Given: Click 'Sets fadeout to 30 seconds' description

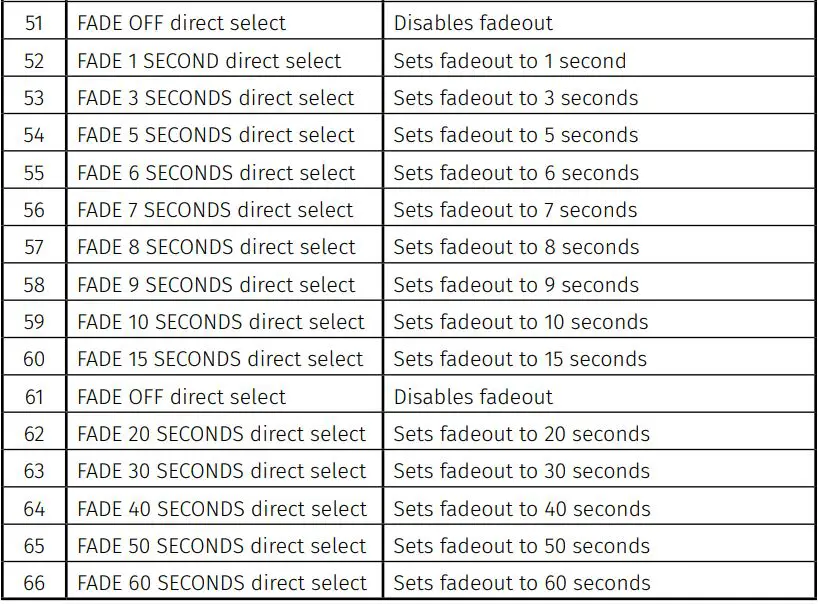Looking at the screenshot, I should 521,471.
